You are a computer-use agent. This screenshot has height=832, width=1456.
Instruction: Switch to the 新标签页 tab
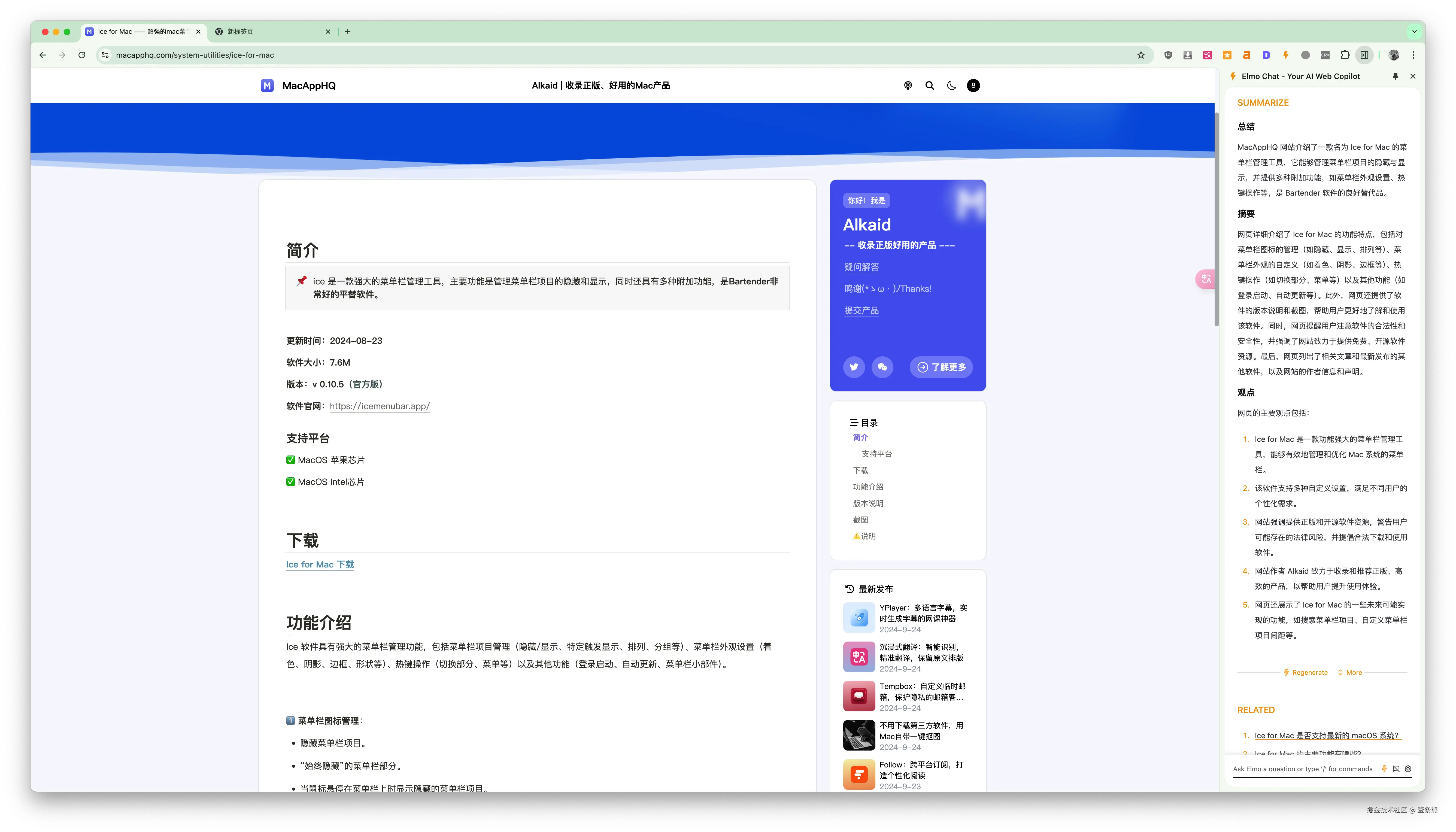(x=240, y=32)
